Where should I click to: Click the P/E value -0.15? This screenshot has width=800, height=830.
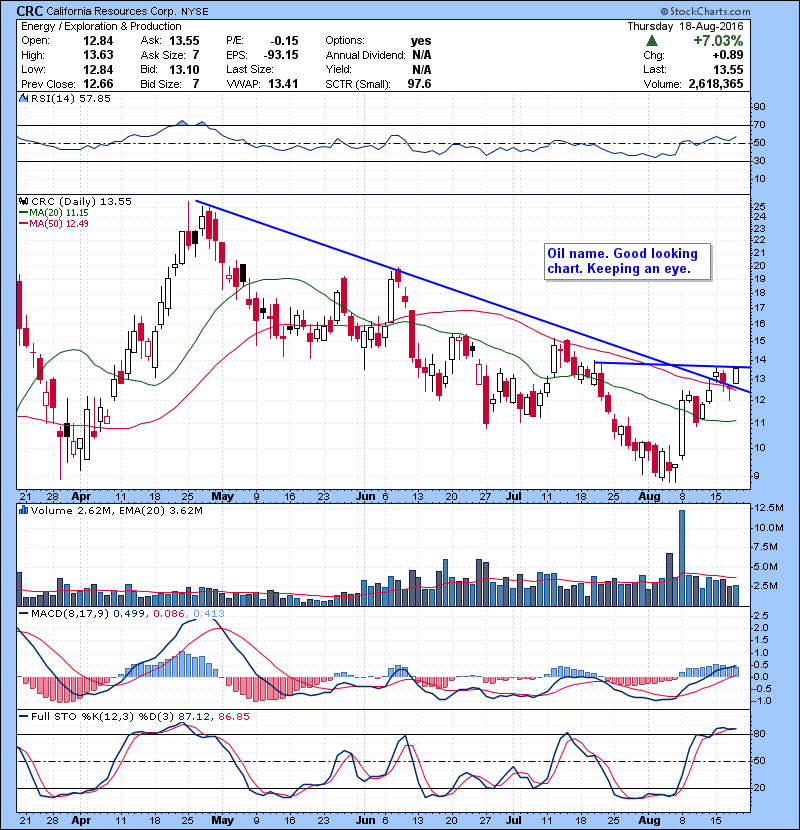284,41
